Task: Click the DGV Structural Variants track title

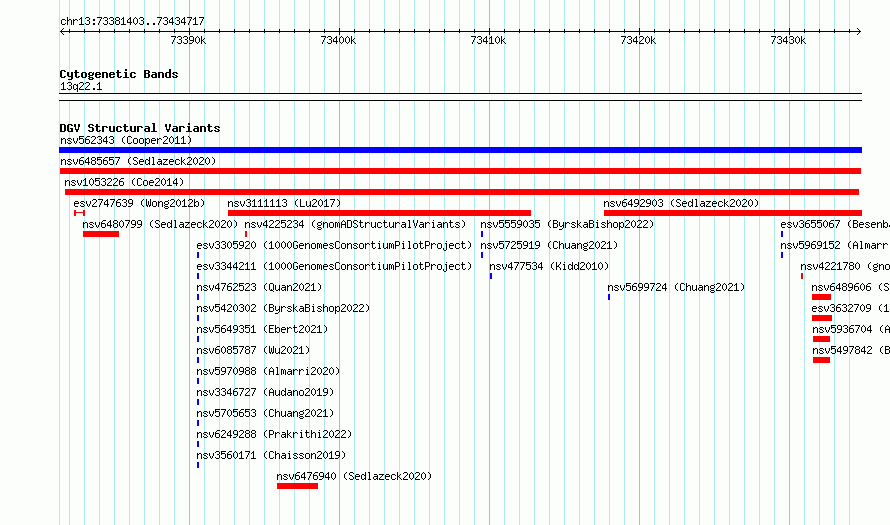Action: (x=140, y=128)
